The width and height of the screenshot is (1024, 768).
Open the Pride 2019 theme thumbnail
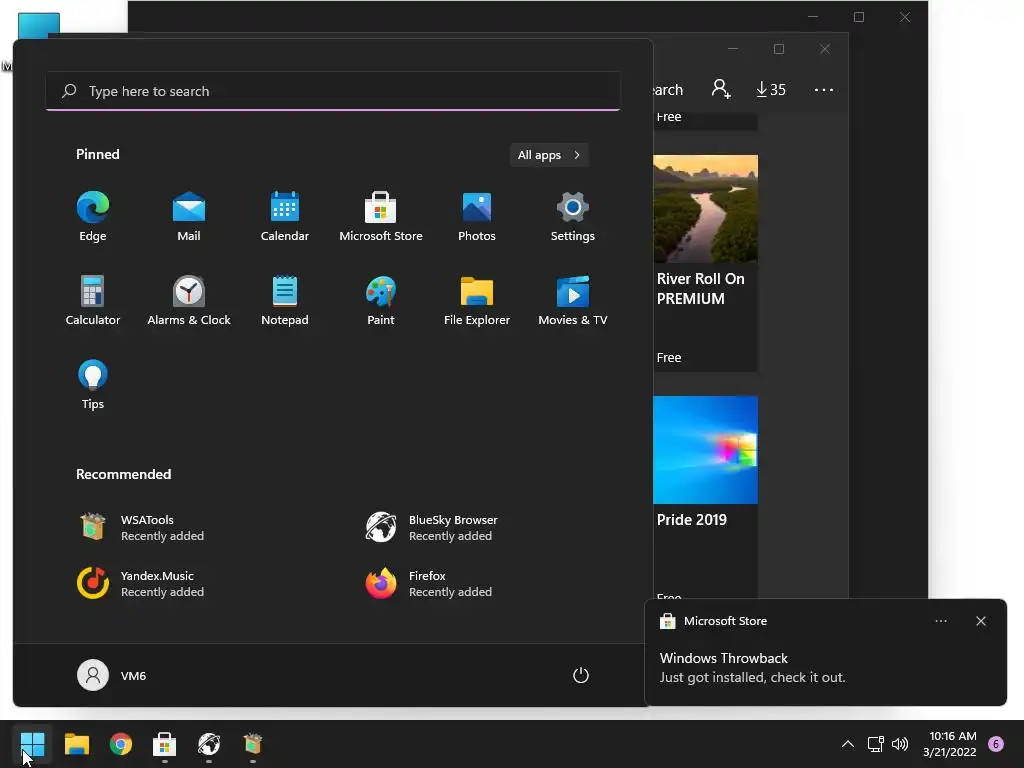click(x=706, y=450)
